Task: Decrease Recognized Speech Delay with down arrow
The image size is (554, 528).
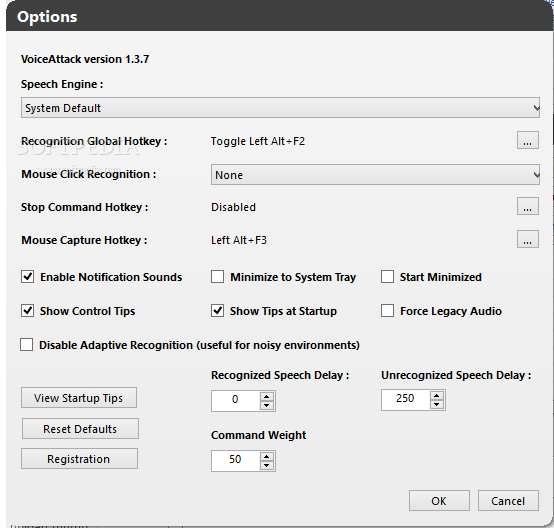Action: [267, 405]
